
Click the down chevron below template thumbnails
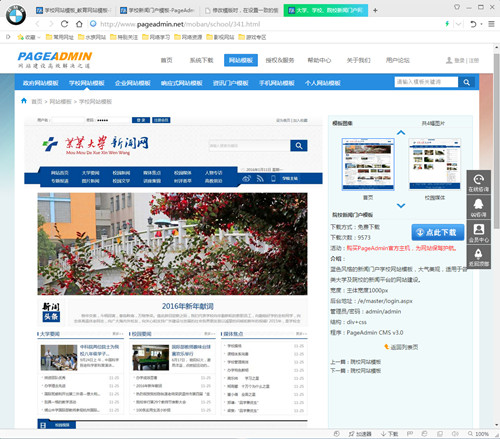tap(401, 206)
